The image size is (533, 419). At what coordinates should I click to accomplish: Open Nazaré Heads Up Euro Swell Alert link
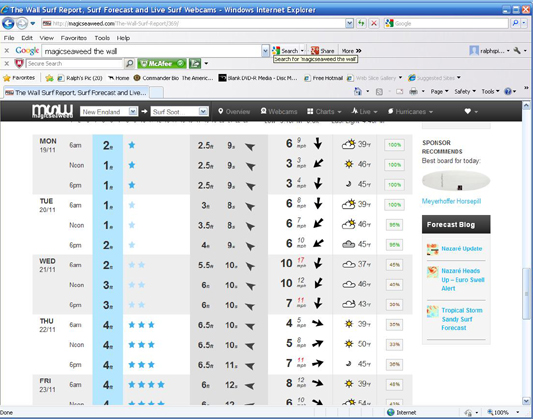click(463, 279)
